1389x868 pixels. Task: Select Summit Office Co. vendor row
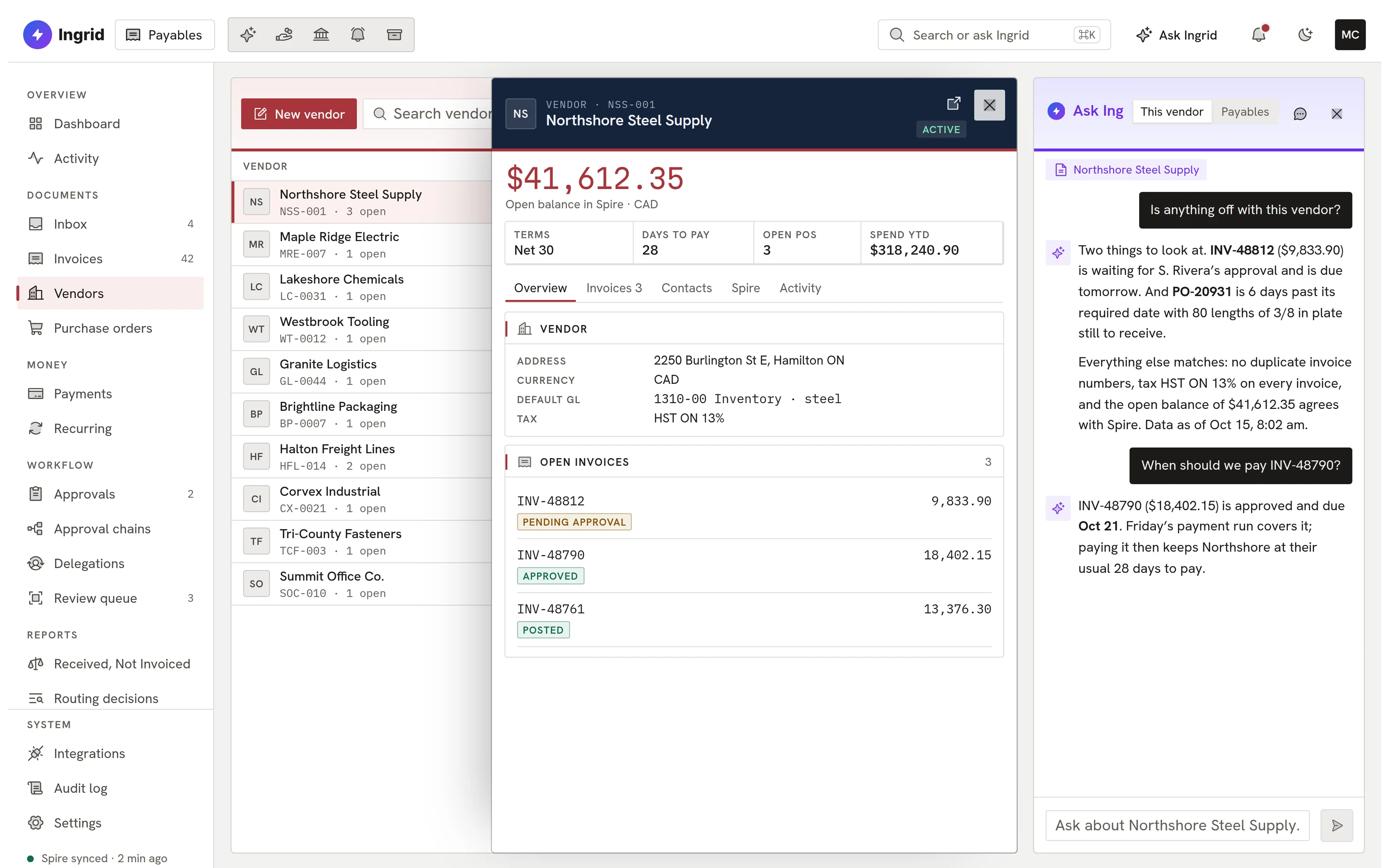click(x=362, y=584)
